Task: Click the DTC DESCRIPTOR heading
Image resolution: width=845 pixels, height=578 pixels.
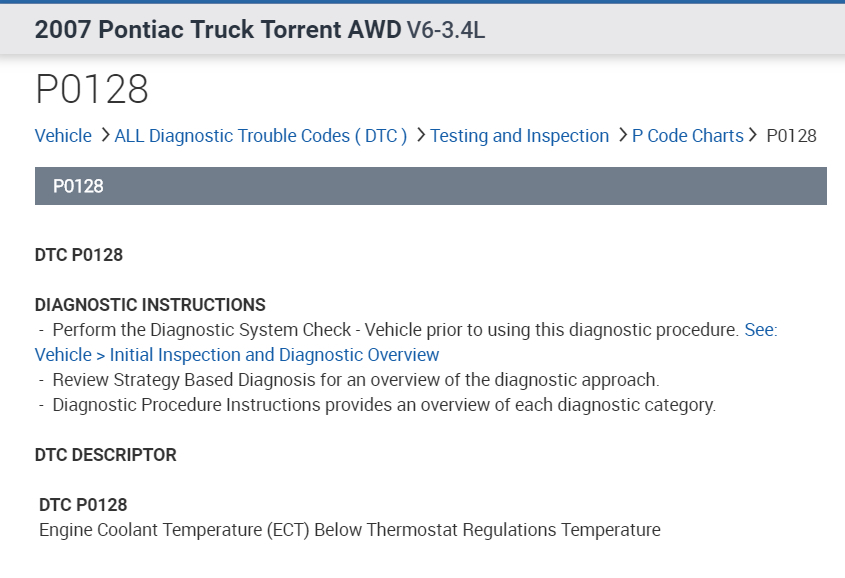Action: click(105, 455)
